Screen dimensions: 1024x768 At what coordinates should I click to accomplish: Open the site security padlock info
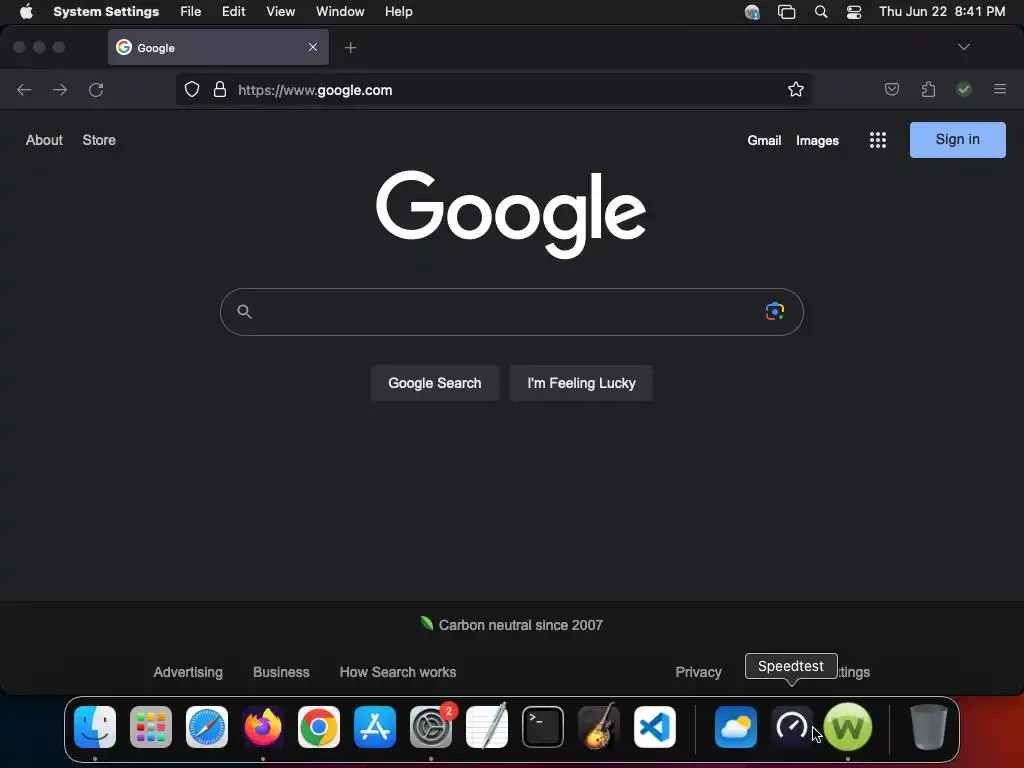point(220,89)
